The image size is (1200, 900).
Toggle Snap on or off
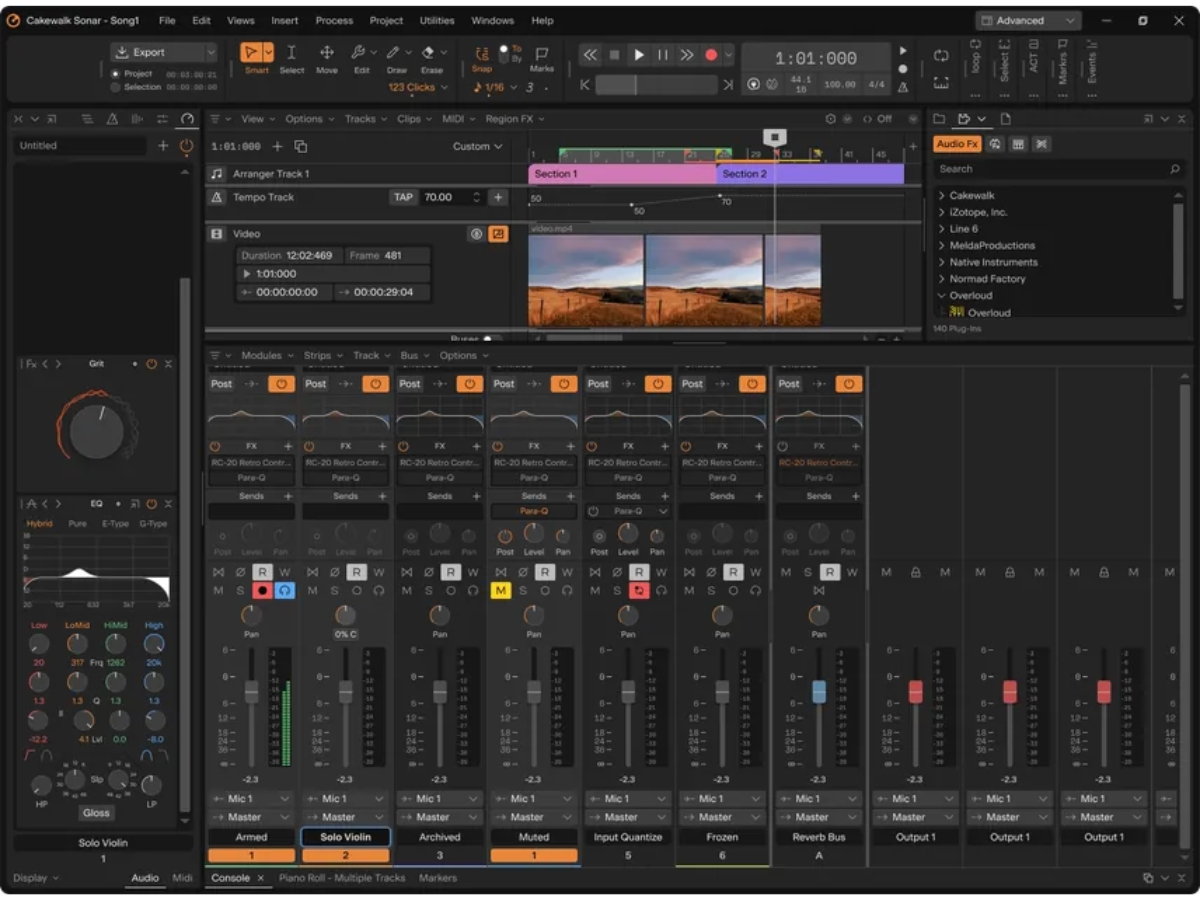tap(482, 58)
